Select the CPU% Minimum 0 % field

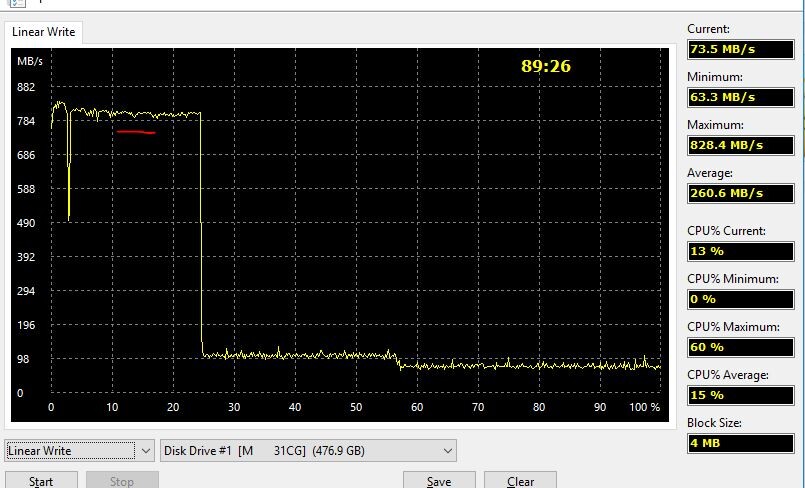(x=740, y=299)
